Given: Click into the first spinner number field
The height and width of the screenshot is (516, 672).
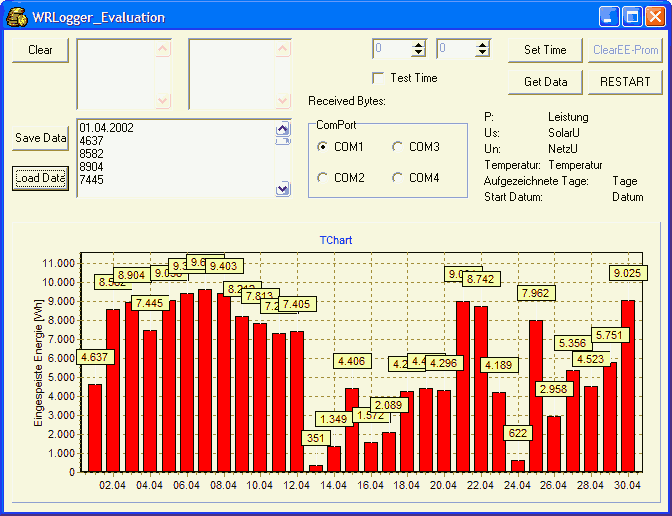Looking at the screenshot, I should tap(393, 48).
